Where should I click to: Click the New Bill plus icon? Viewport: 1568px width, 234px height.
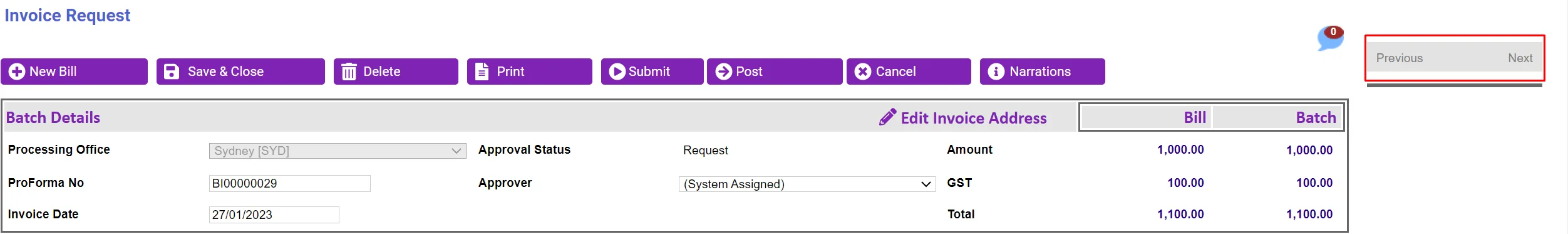pyautogui.click(x=17, y=72)
